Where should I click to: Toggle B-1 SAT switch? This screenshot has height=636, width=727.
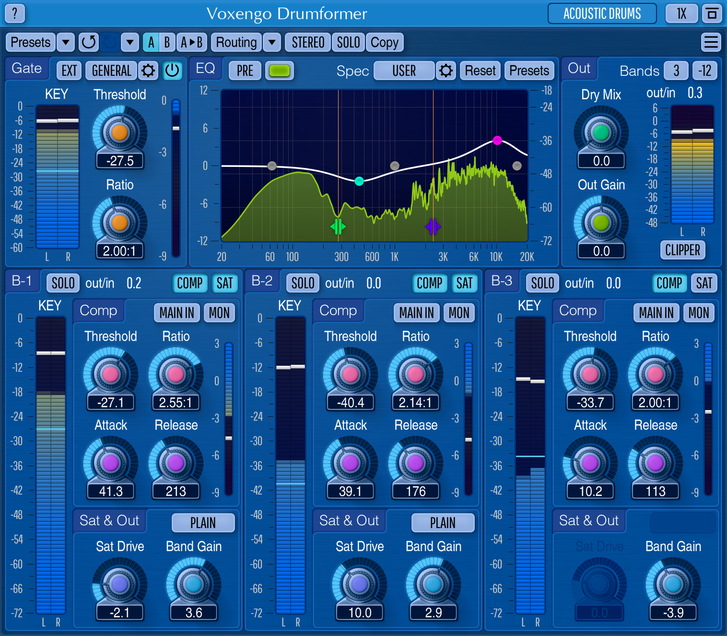(x=225, y=283)
